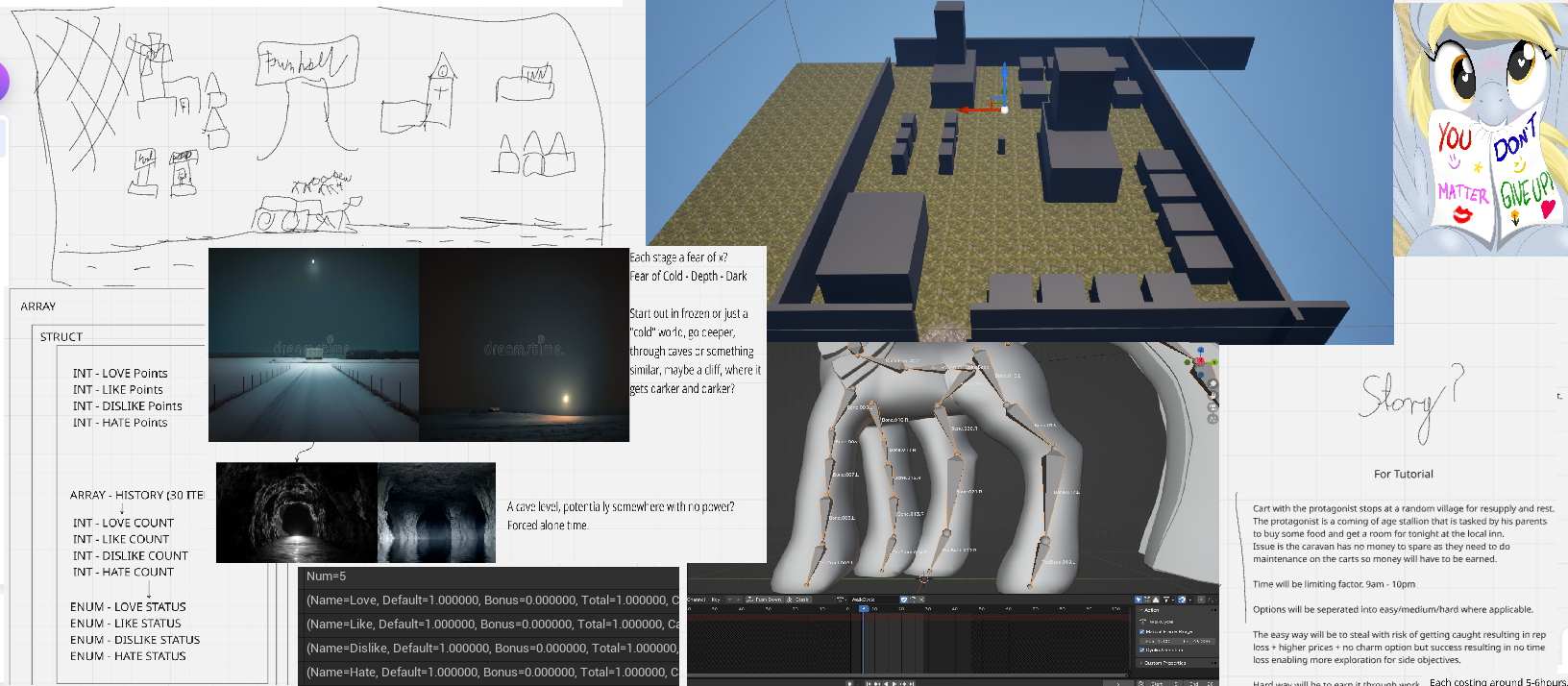This screenshot has width=1568, height=686.
Task: Click the frame range Start value field
Action: [1159, 641]
